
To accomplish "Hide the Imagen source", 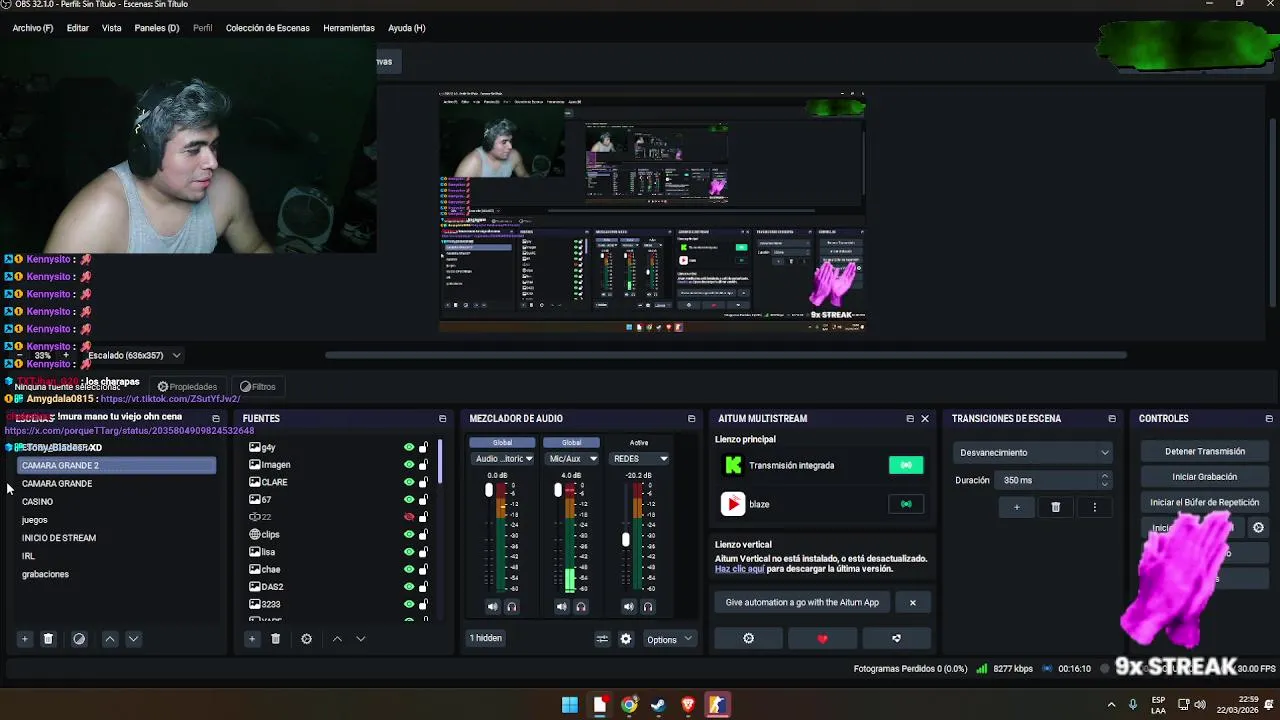I will [408, 464].
